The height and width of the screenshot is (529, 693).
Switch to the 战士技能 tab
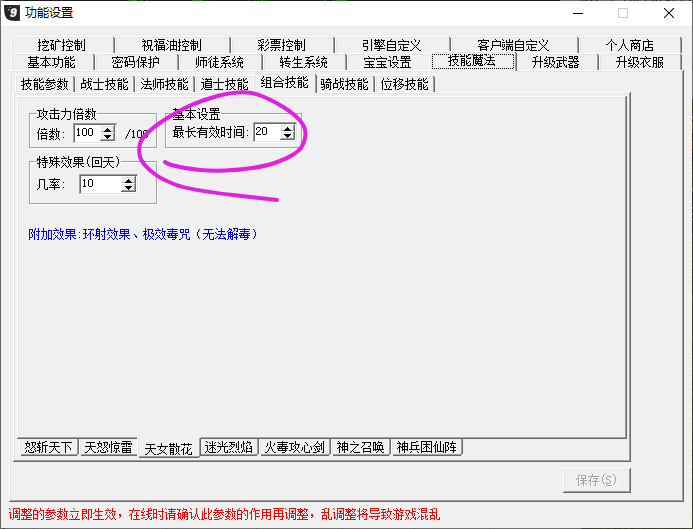[104, 85]
